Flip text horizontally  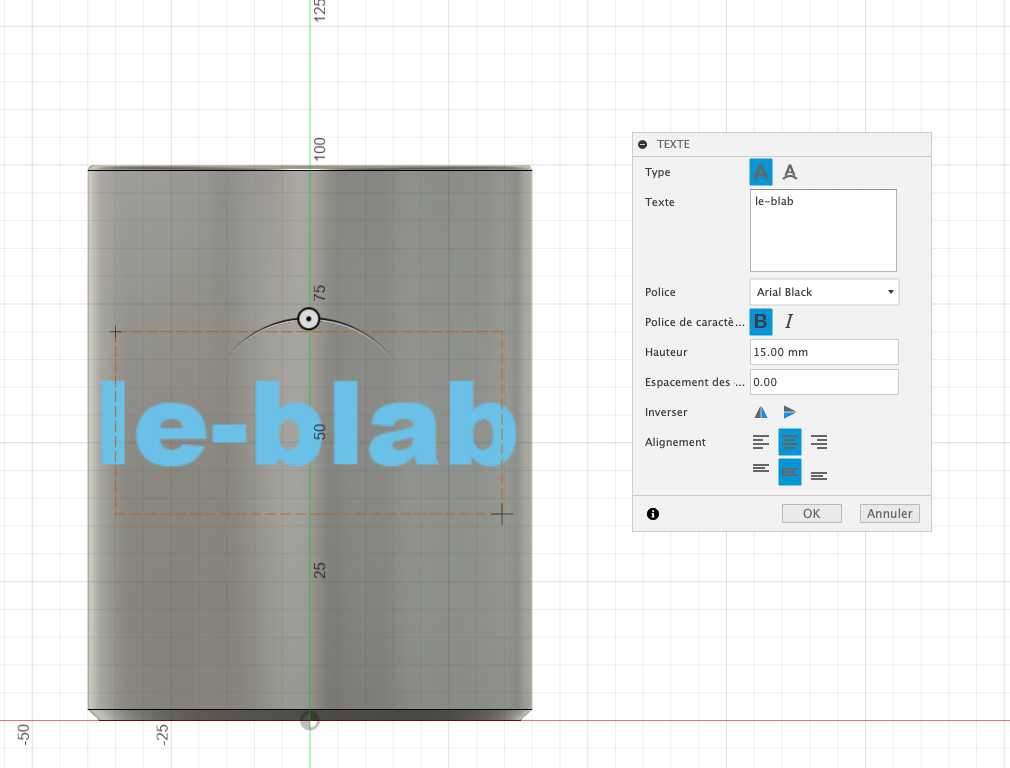coord(761,412)
